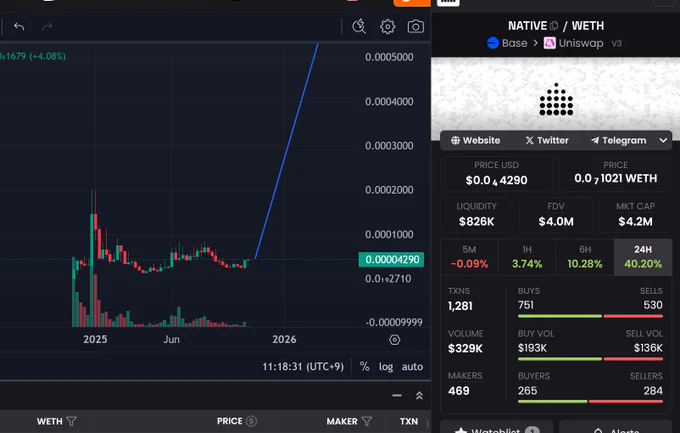Viewport: 680px width, 433px height.
Task: Click the NATIVE / WETH pair title
Action: [x=556, y=26]
